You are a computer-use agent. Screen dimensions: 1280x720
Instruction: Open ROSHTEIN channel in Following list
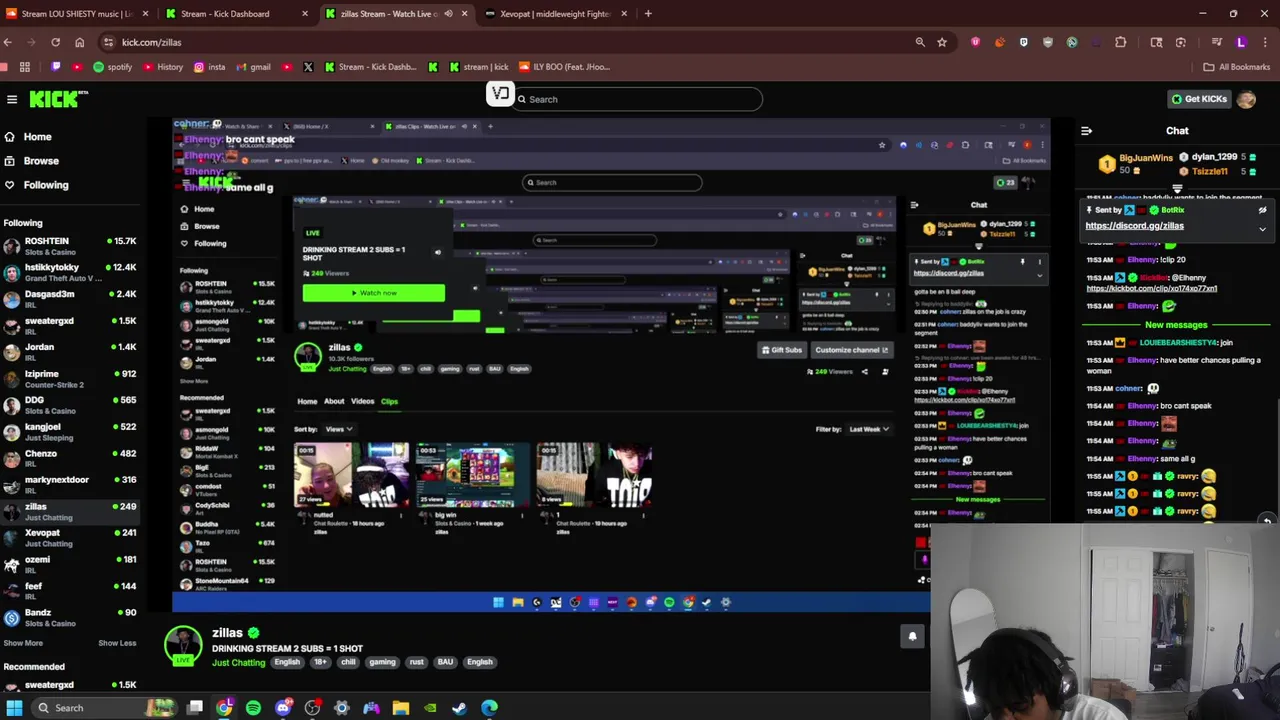[x=70, y=246]
